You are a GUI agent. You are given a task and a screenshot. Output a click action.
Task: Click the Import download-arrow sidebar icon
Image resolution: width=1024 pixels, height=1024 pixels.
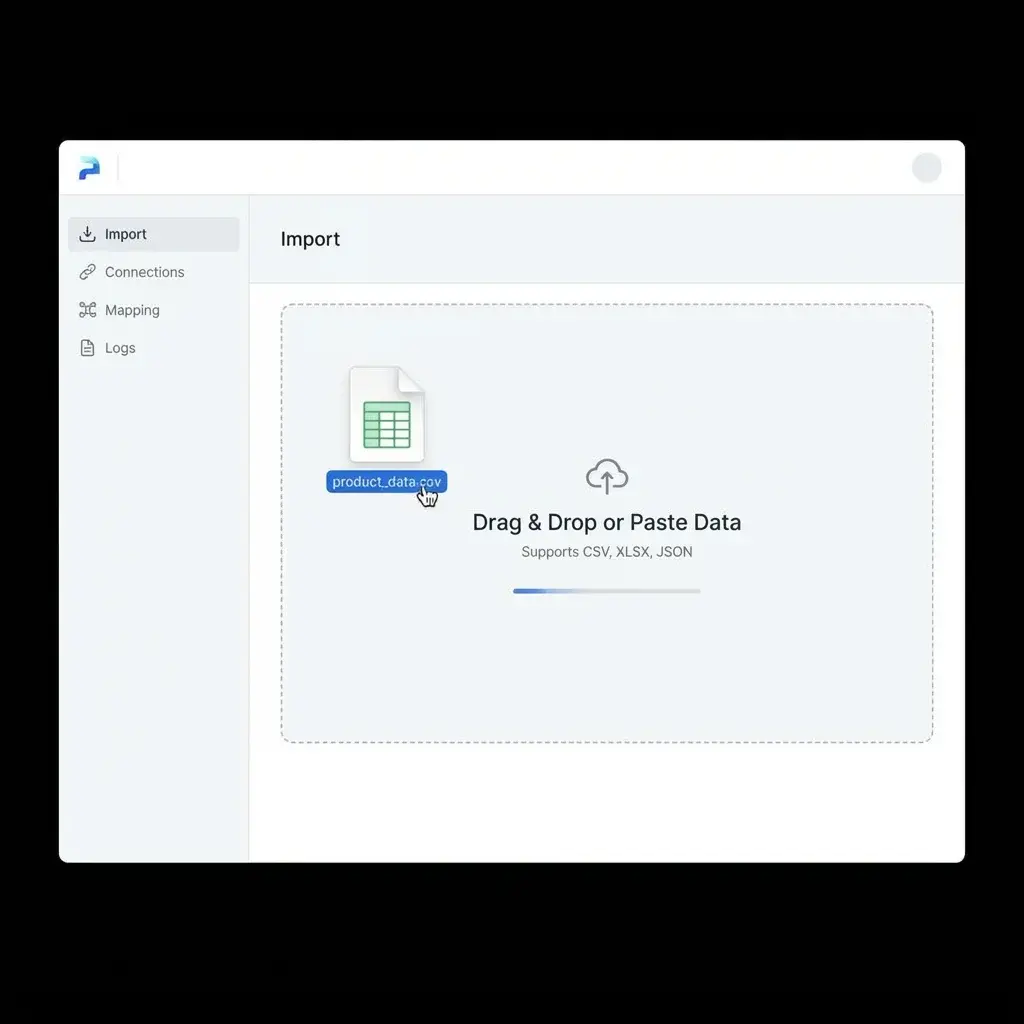pyautogui.click(x=87, y=234)
